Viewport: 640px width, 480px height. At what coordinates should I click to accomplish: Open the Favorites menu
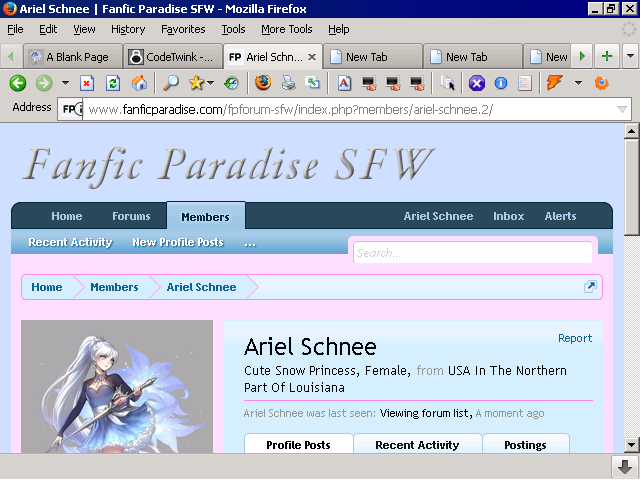(183, 29)
